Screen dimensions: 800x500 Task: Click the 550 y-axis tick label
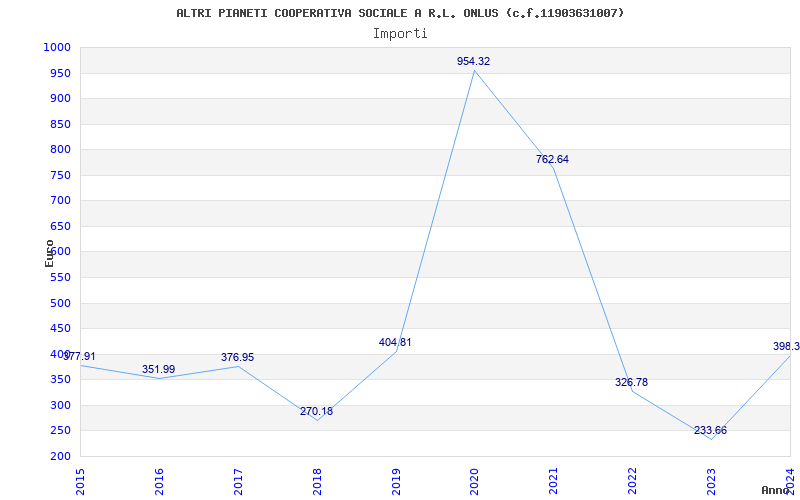point(60,278)
